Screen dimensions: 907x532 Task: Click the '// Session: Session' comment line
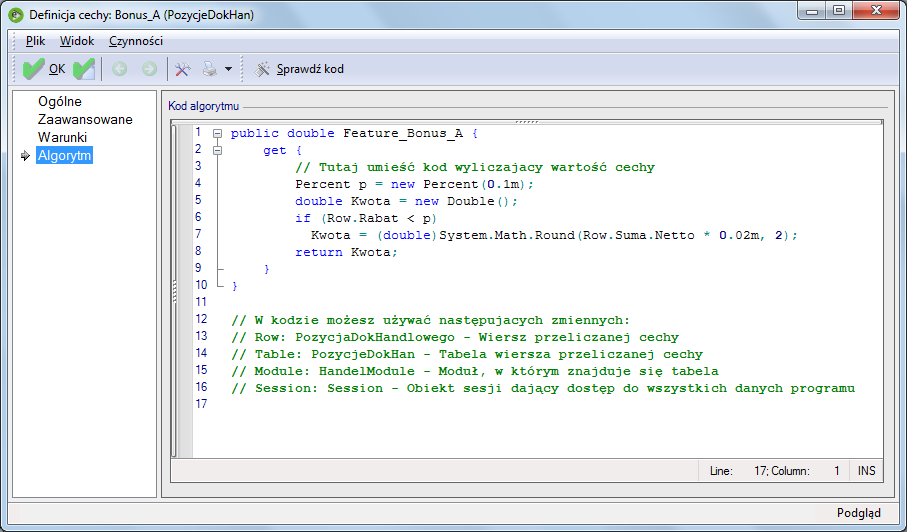(543, 388)
